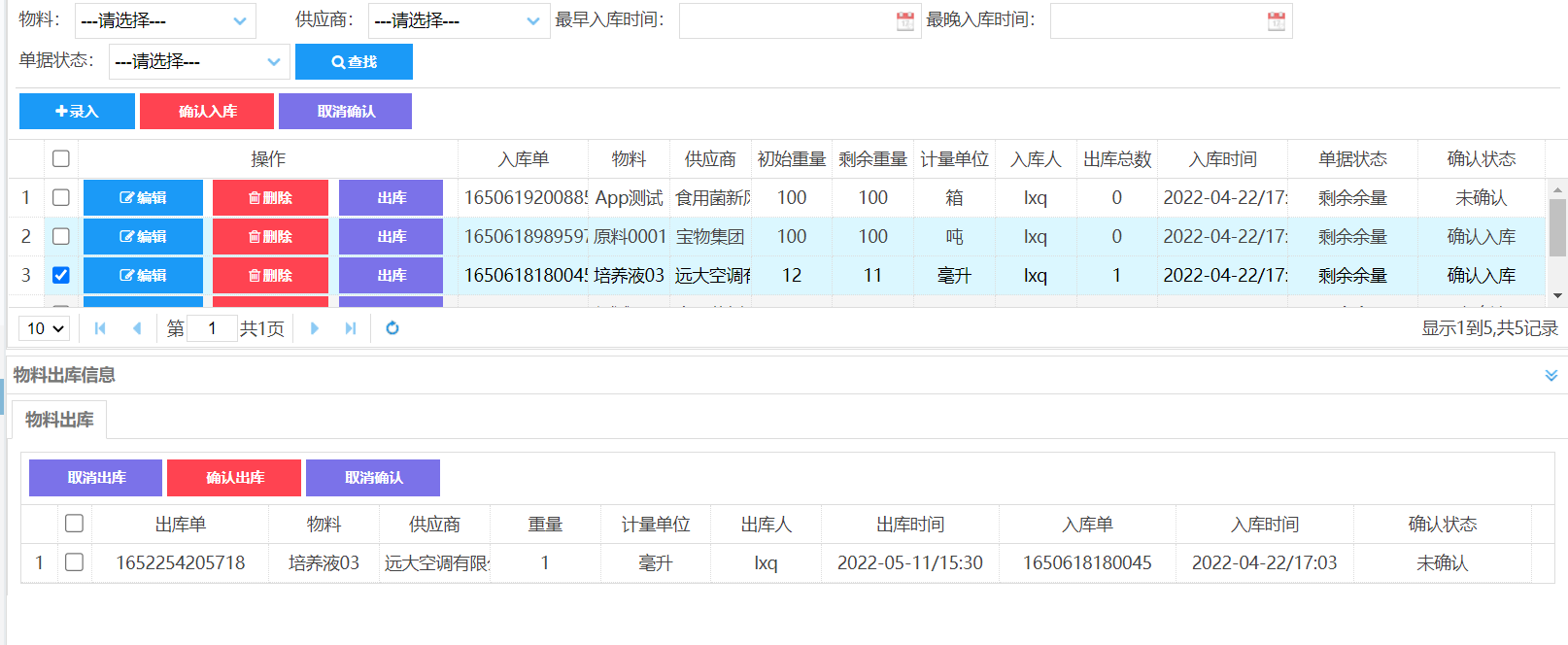Refresh the inbound records table
The image size is (1568, 645).
tap(392, 328)
